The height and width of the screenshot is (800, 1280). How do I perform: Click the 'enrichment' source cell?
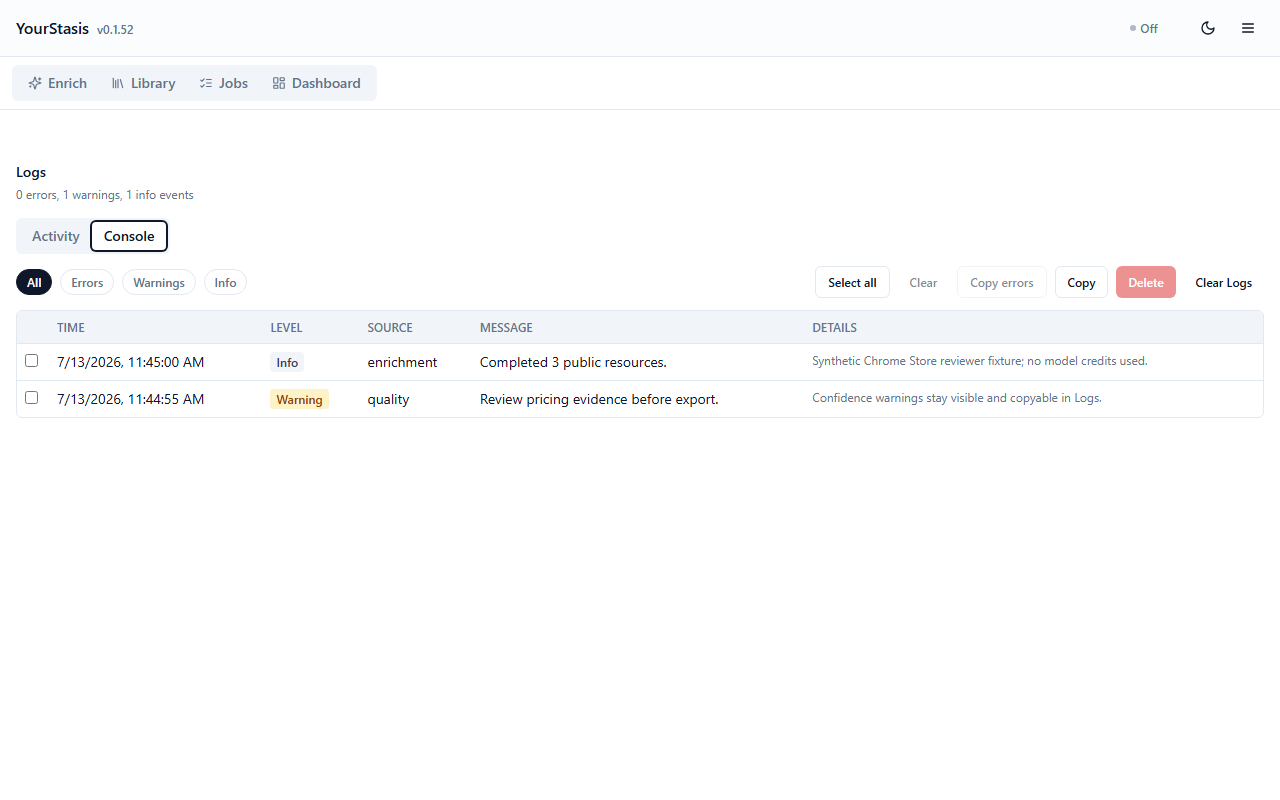pos(402,362)
